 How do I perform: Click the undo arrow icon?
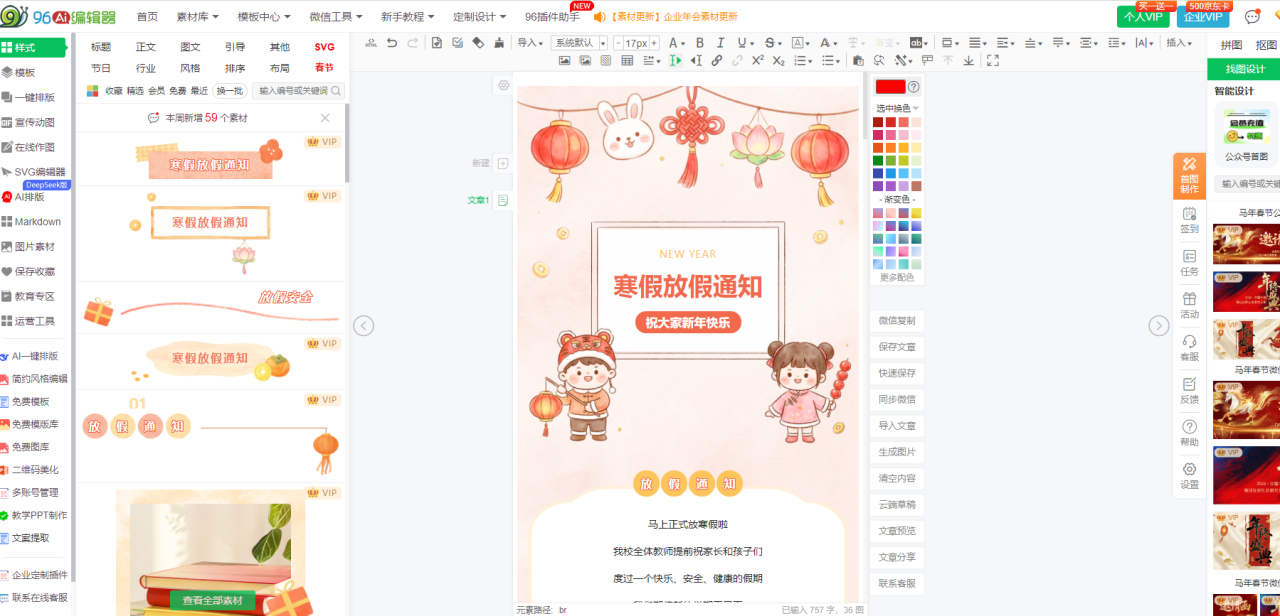tap(392, 43)
